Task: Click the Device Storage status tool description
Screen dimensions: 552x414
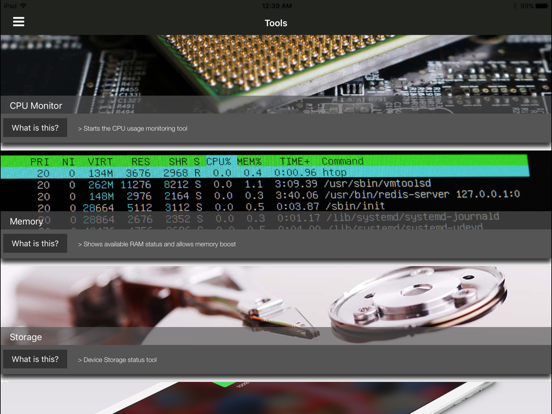Action: pos(117,360)
